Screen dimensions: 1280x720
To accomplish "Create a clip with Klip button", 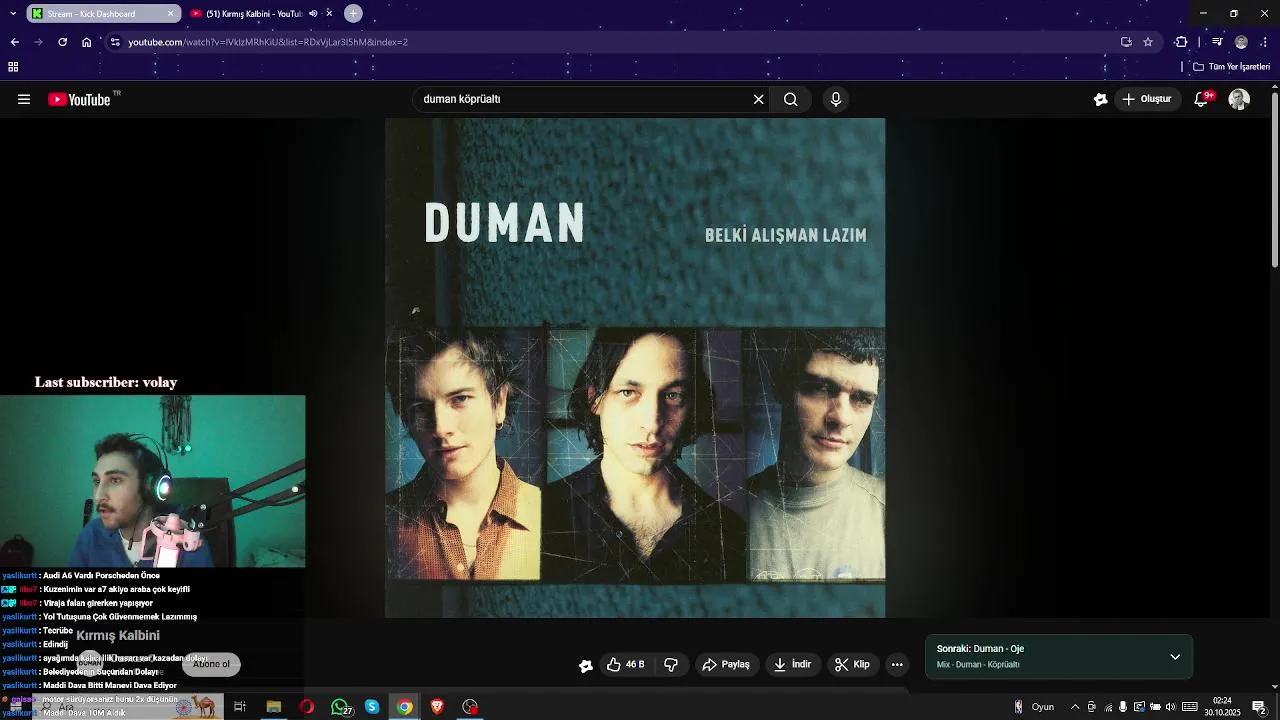I will point(852,664).
